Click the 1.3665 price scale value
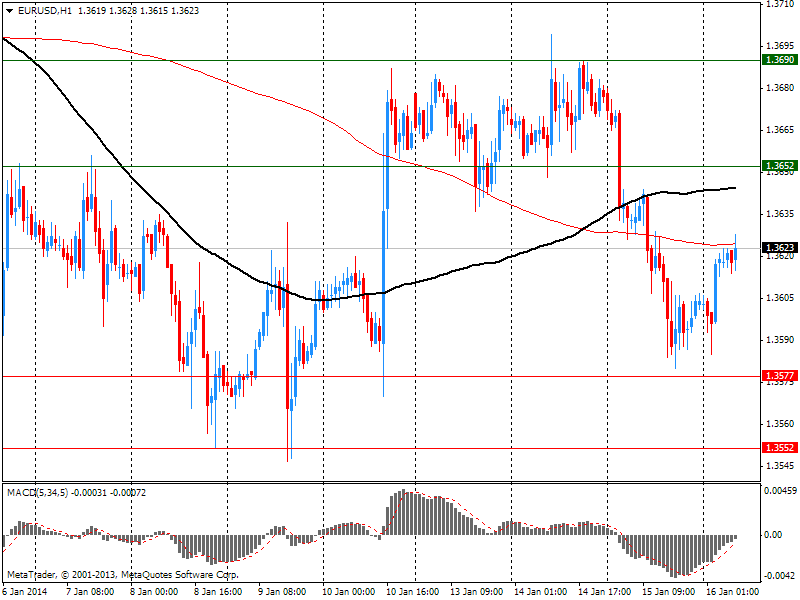Image resolution: width=800 pixels, height=600 pixels. [781, 130]
